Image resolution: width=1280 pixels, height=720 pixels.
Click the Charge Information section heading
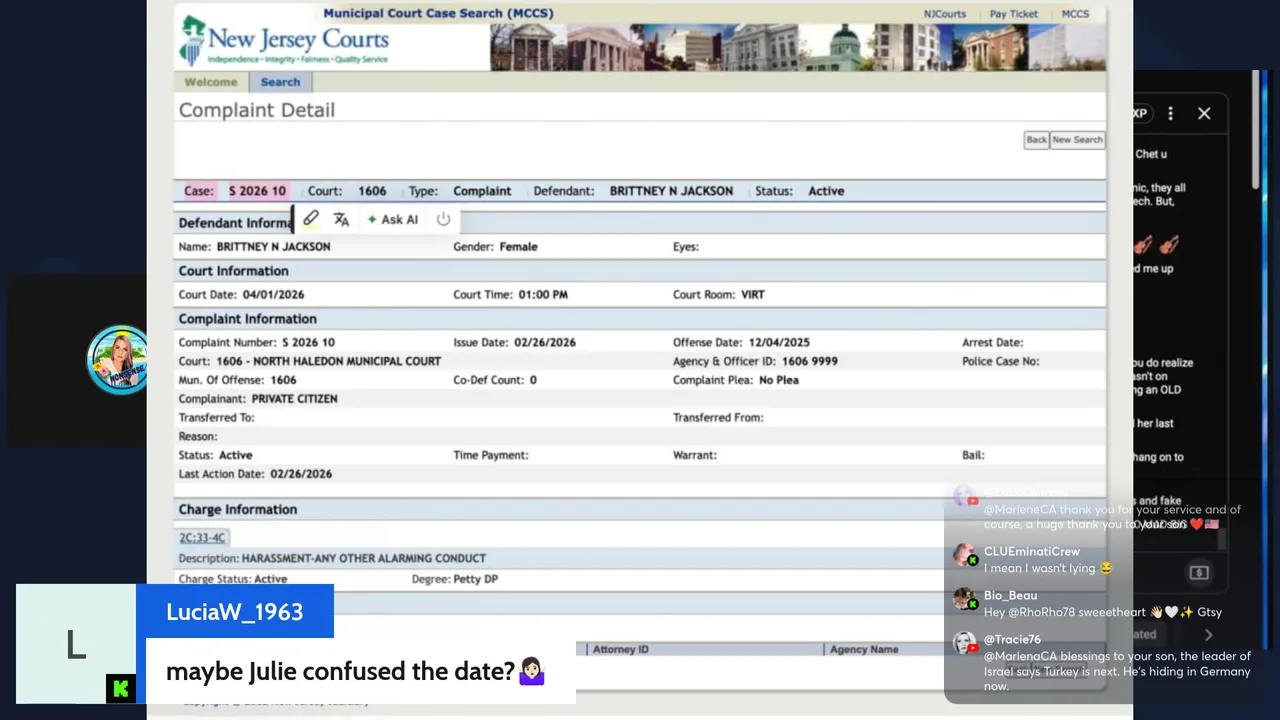click(x=238, y=509)
